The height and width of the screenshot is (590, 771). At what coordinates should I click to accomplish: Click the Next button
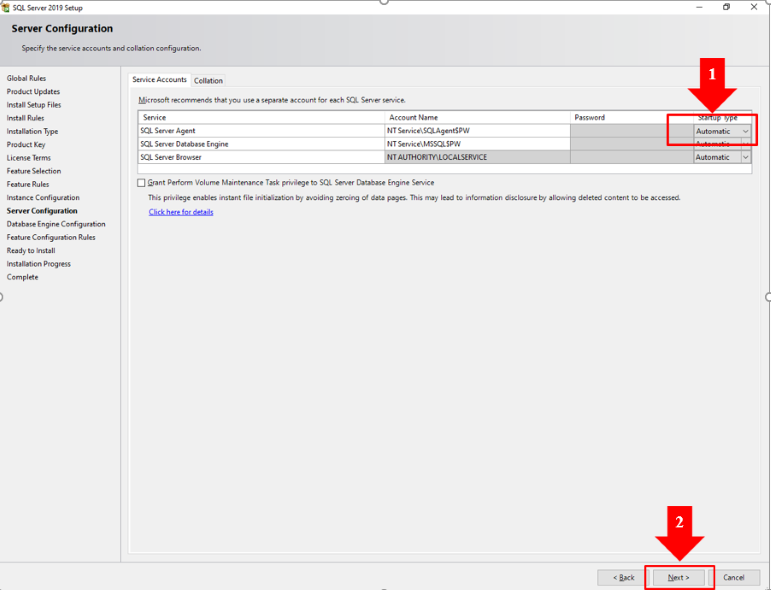679,577
